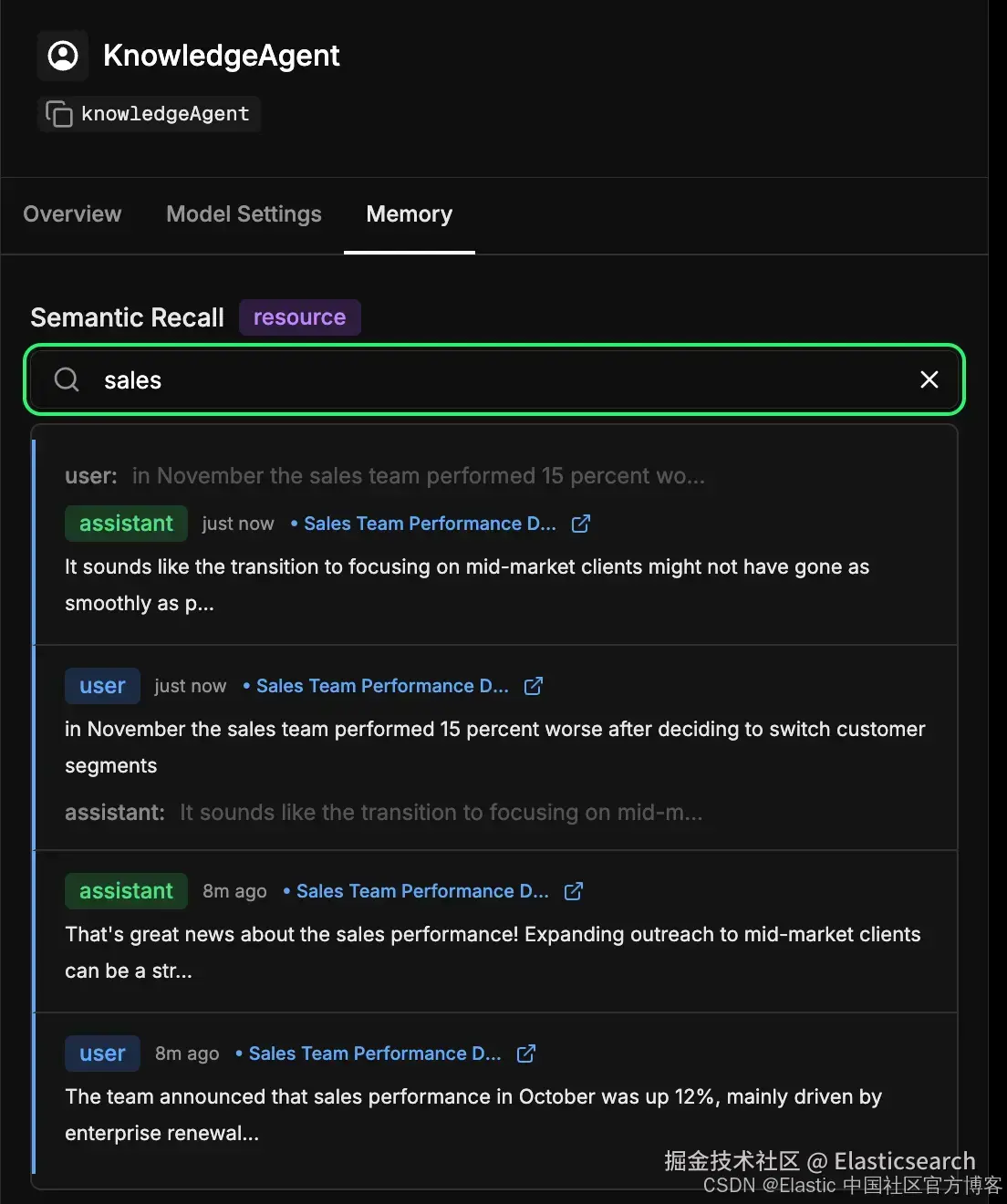Open Sales Team Performance thread link in first result
1007x1204 pixels.
coord(429,524)
